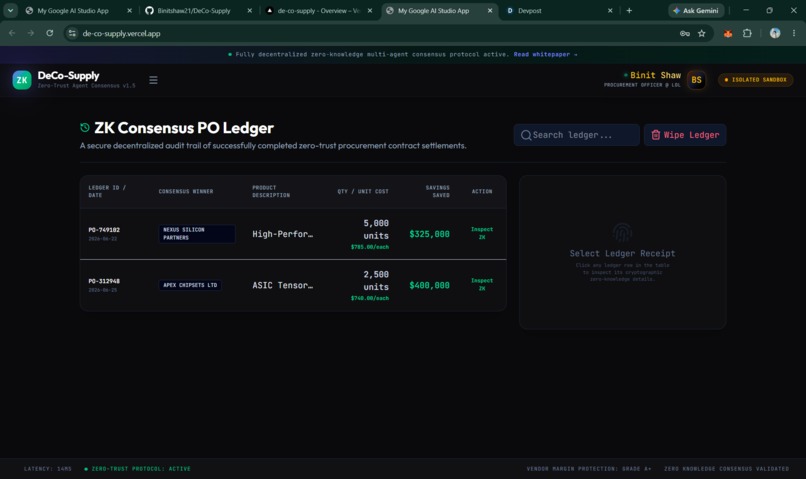Click the $325,000 savings value
Image resolution: width=806 pixels, height=479 pixels.
(x=429, y=234)
